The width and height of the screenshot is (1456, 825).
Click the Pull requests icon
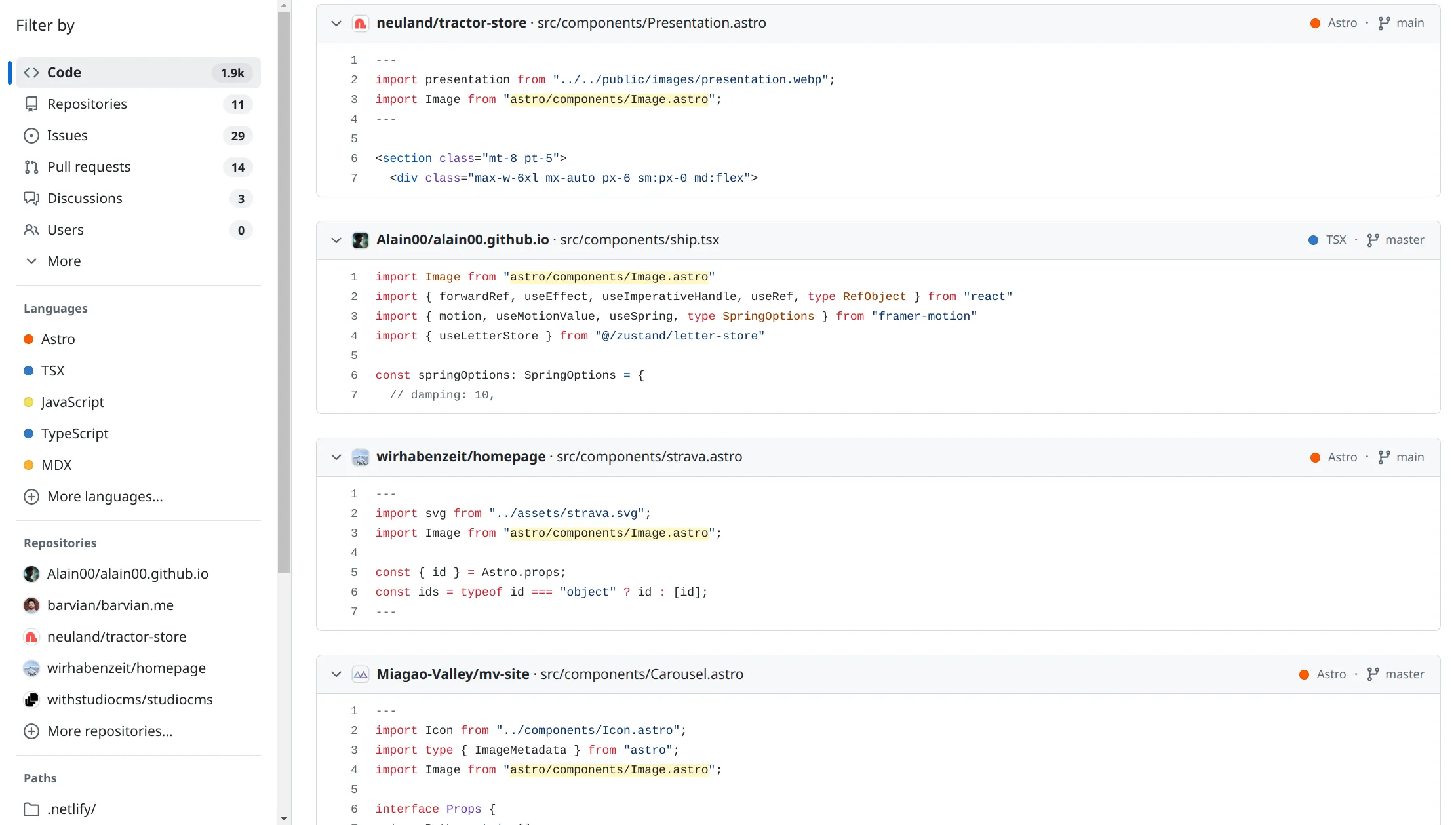(x=31, y=166)
